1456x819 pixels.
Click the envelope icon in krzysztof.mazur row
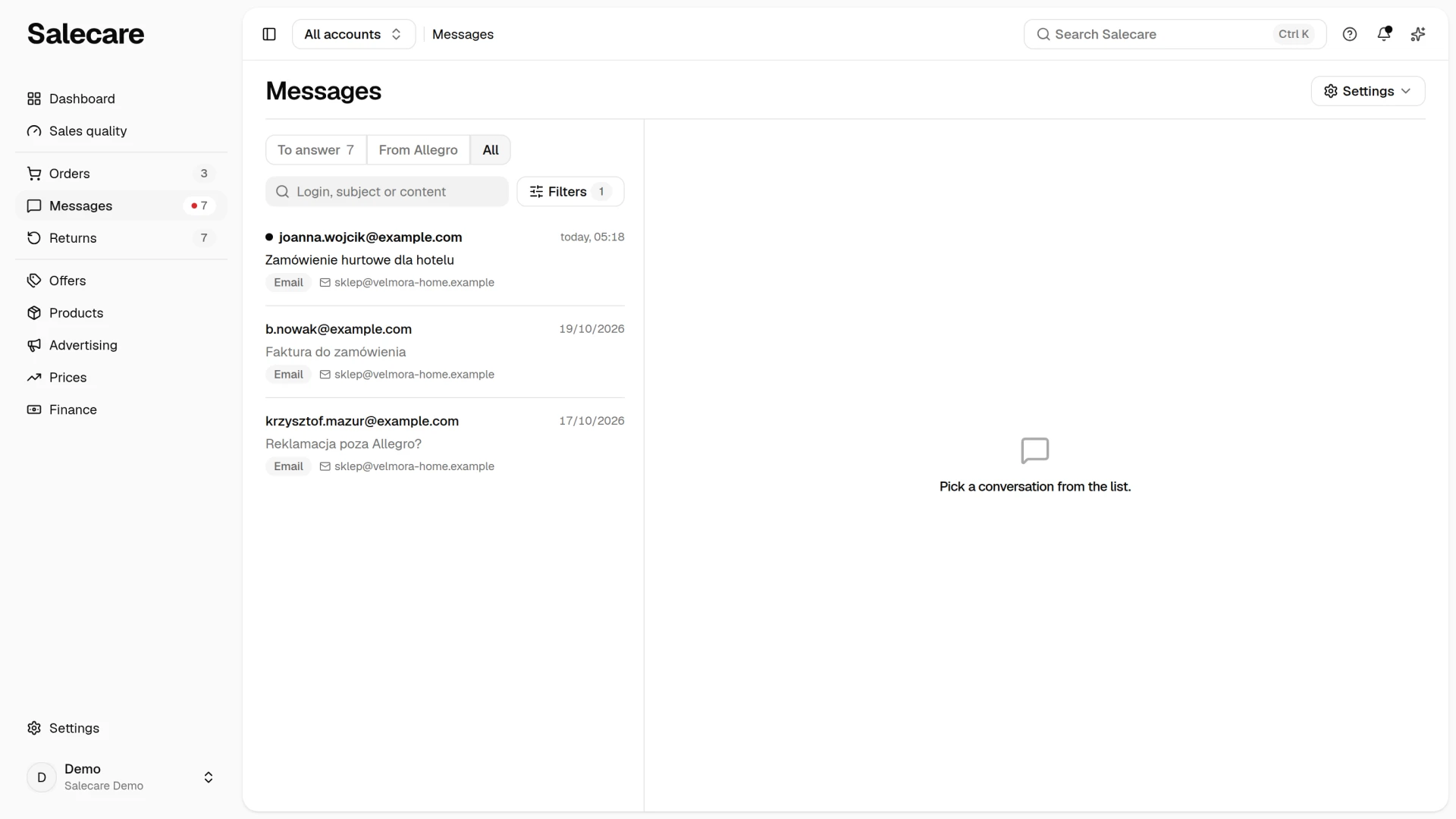(325, 466)
